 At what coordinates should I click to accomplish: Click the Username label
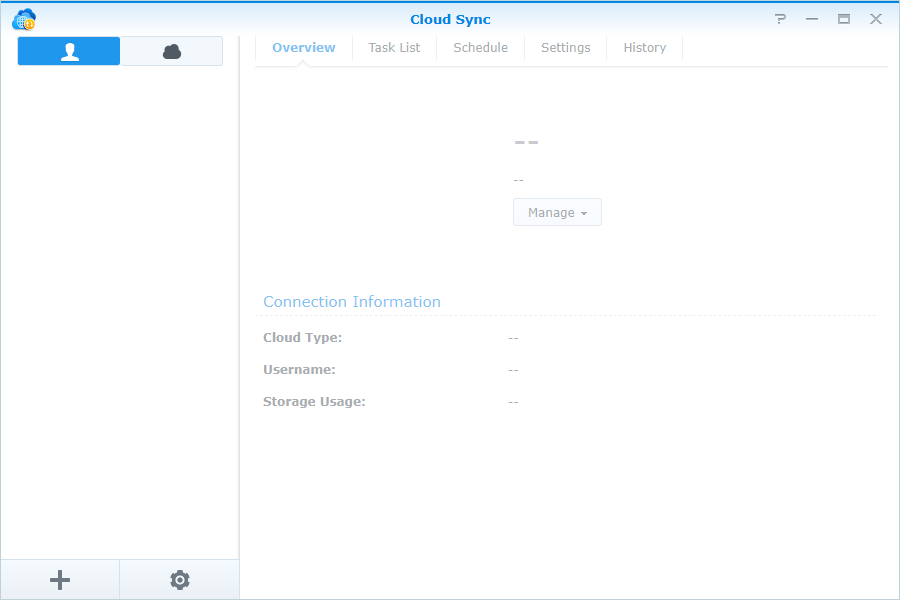299,369
